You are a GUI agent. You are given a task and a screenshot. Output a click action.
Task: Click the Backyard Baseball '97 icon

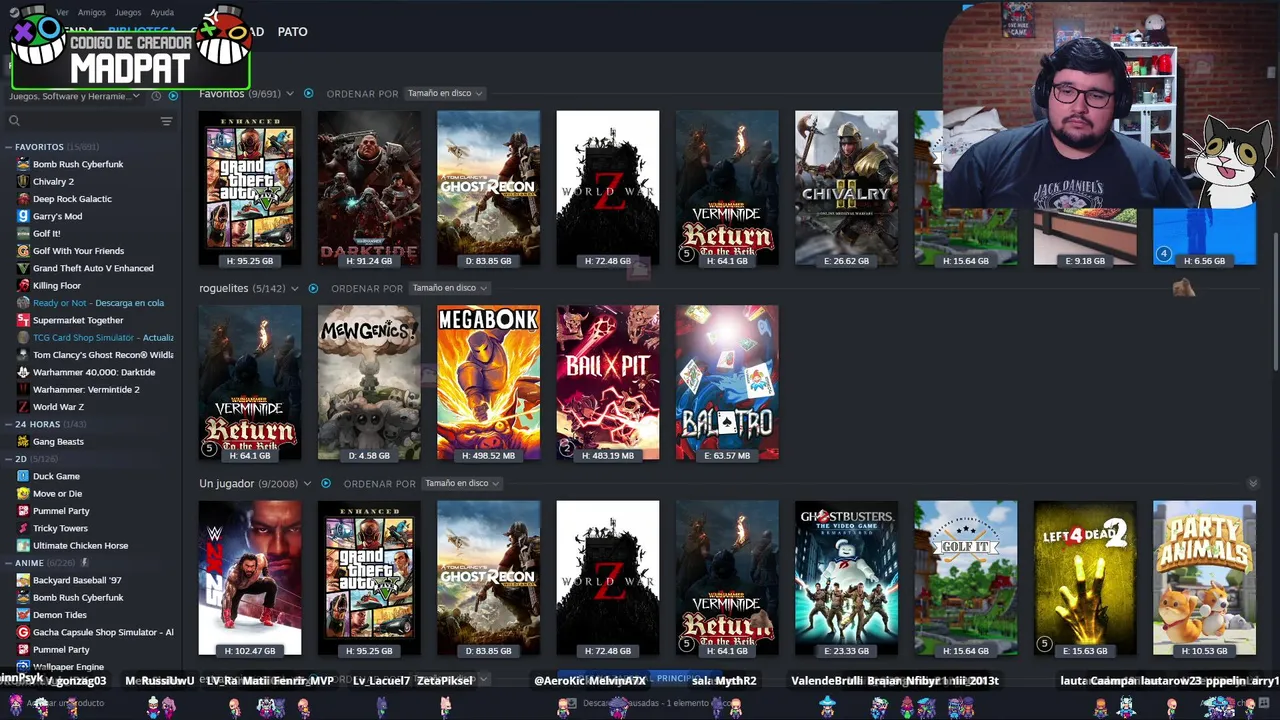pyautogui.click(x=23, y=580)
